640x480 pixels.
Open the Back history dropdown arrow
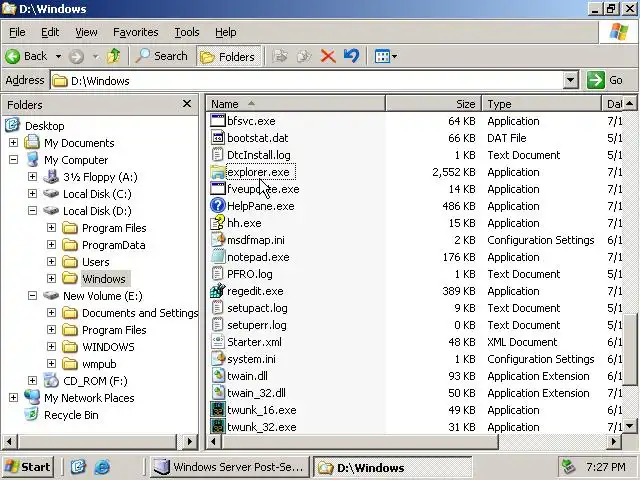tap(58, 56)
